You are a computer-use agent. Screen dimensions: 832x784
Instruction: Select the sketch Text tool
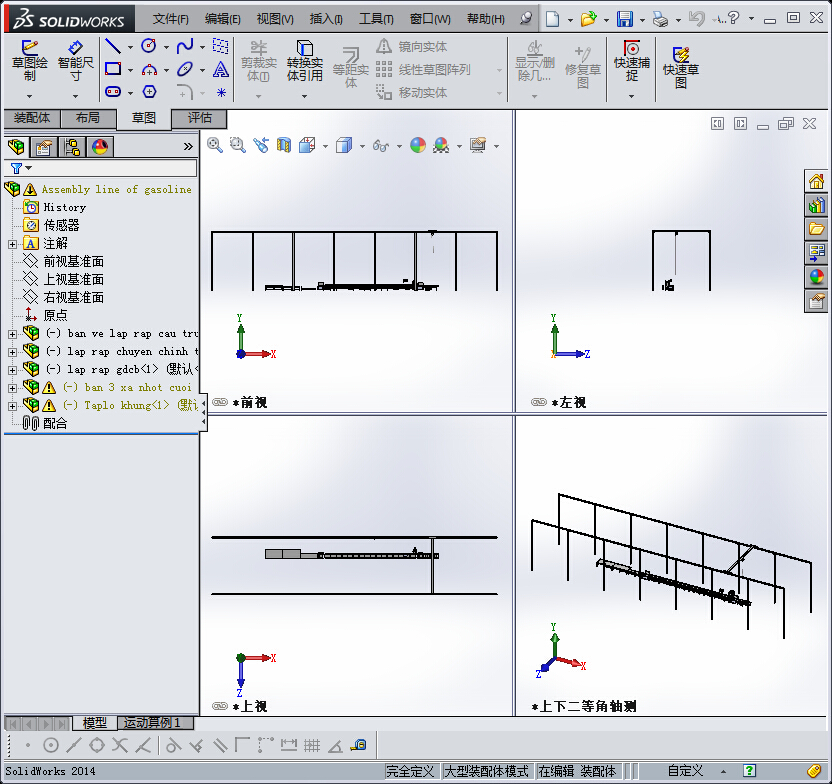pyautogui.click(x=221, y=69)
